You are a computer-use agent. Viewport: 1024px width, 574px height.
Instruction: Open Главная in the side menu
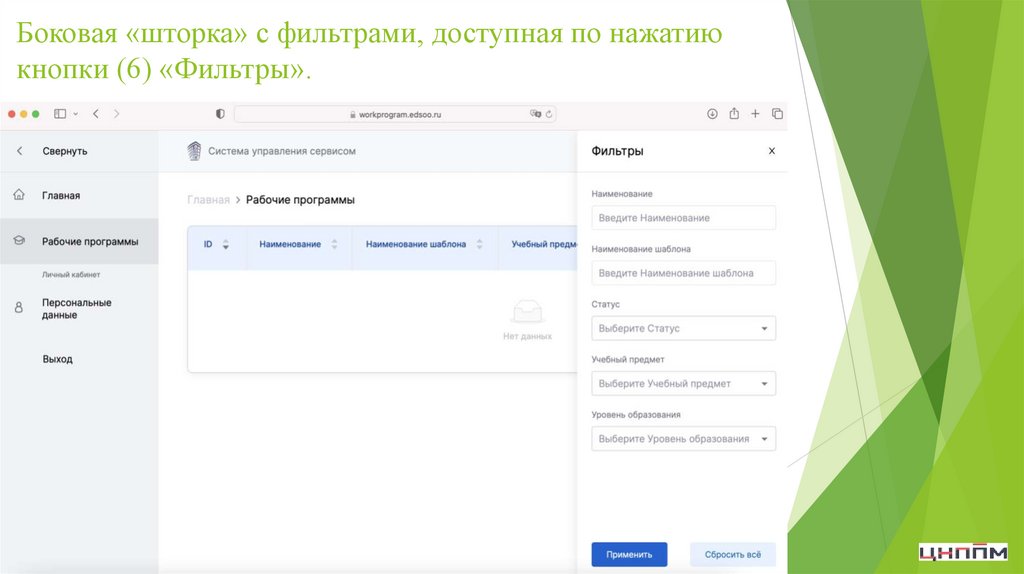click(61, 195)
